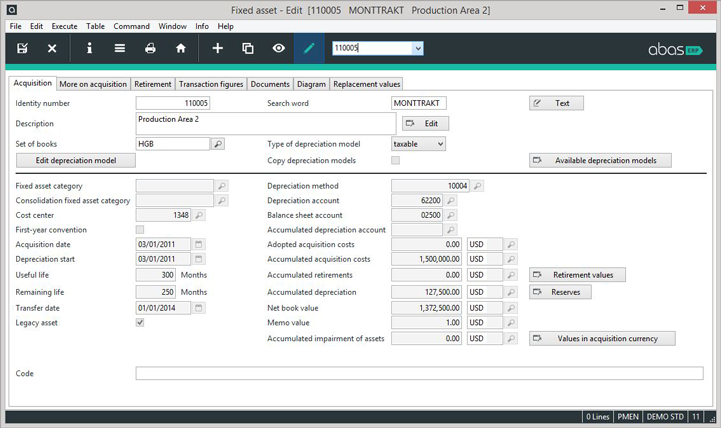Switch to the Transaction figures tab
This screenshot has width=721, height=428.
211,84
